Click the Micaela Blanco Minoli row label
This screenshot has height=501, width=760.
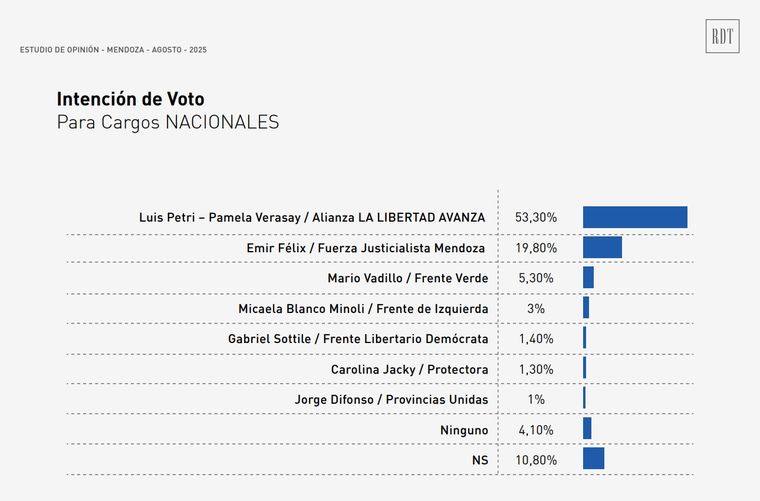(x=363, y=309)
